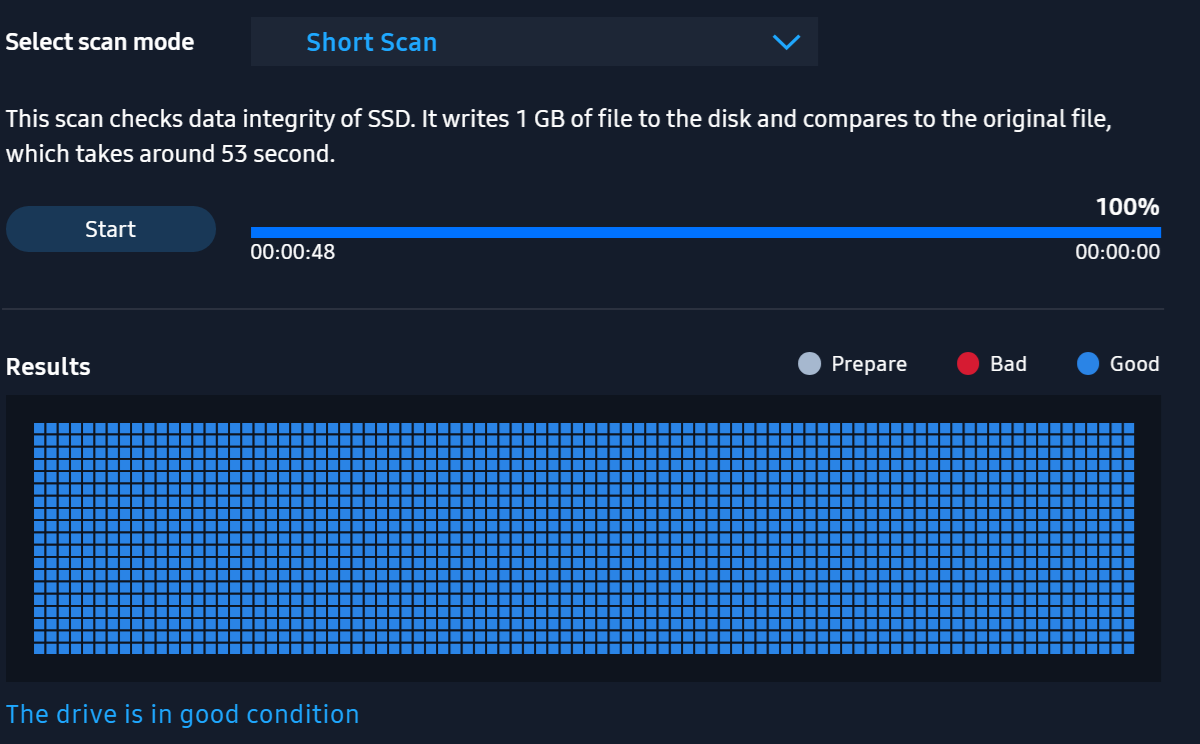Open the Short Scan mode dropdown

[533, 42]
